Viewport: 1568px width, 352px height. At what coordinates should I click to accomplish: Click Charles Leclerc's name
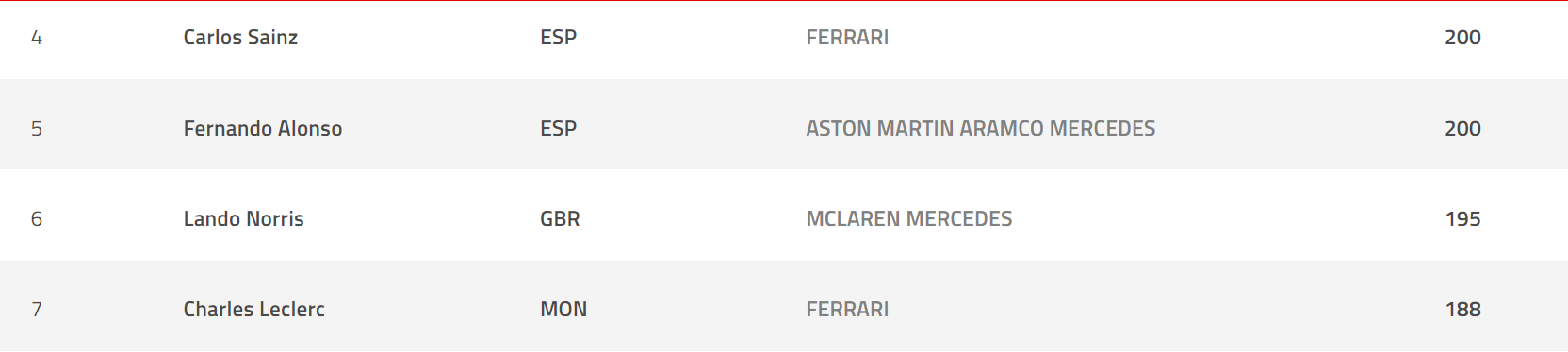point(253,310)
